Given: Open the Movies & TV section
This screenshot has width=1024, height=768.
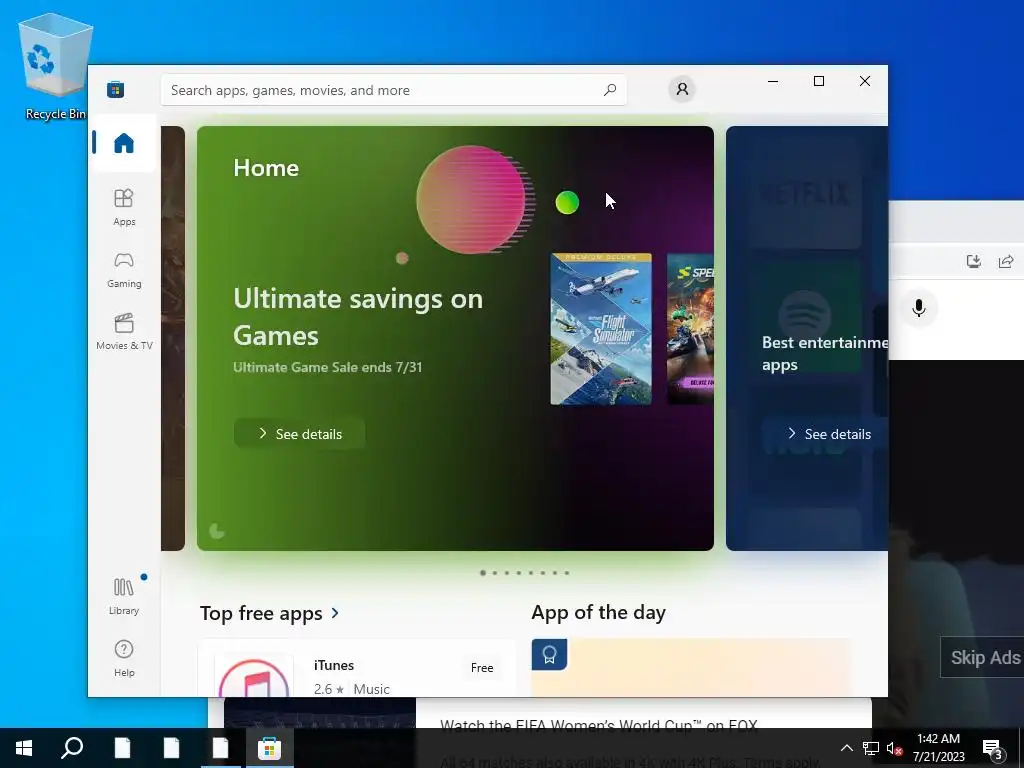Looking at the screenshot, I should point(124,332).
